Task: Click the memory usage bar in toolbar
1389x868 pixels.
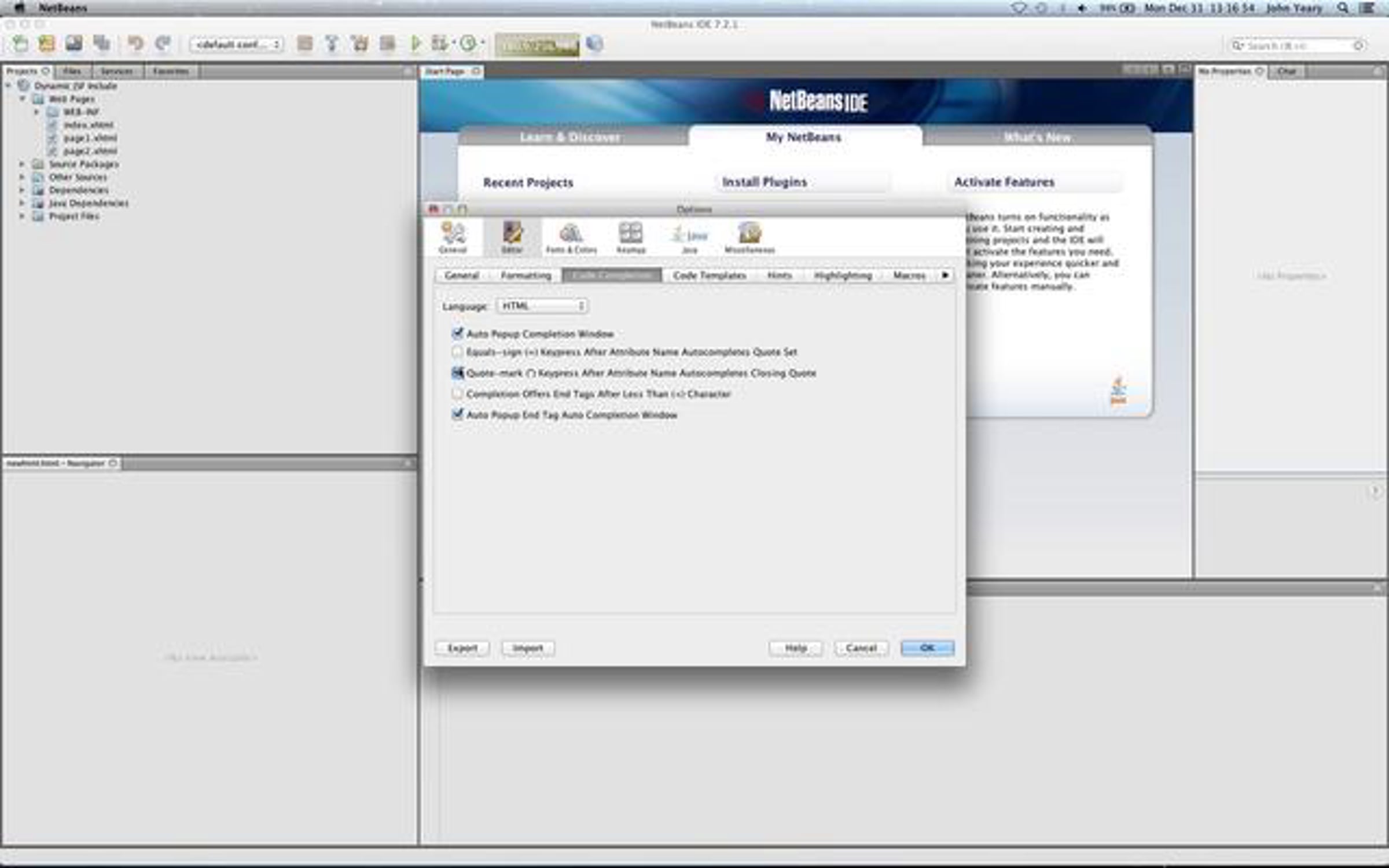Action: 537,45
